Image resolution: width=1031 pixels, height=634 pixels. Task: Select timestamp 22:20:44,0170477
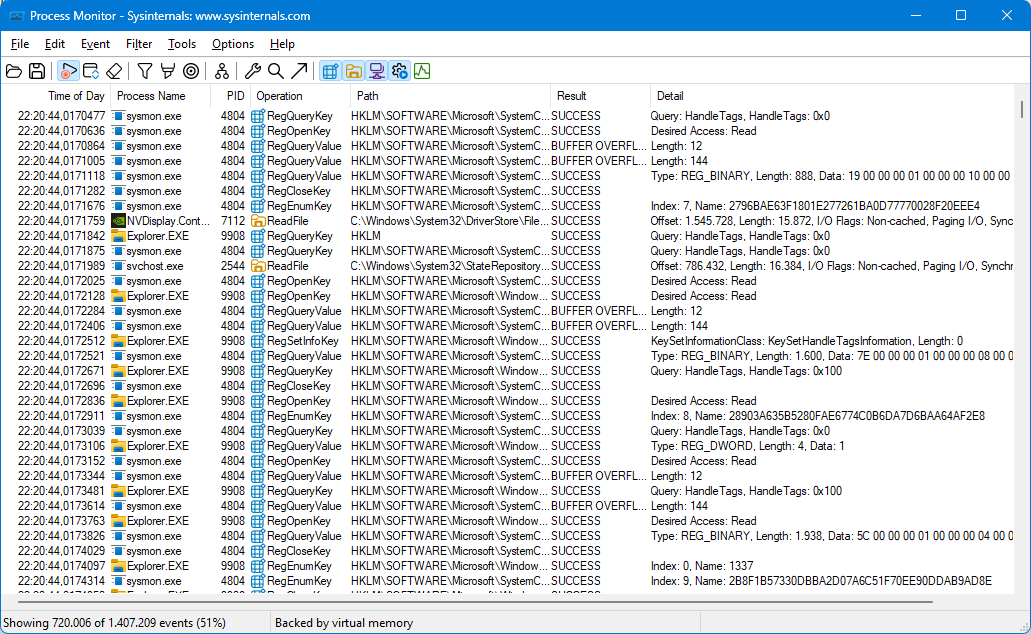61,116
